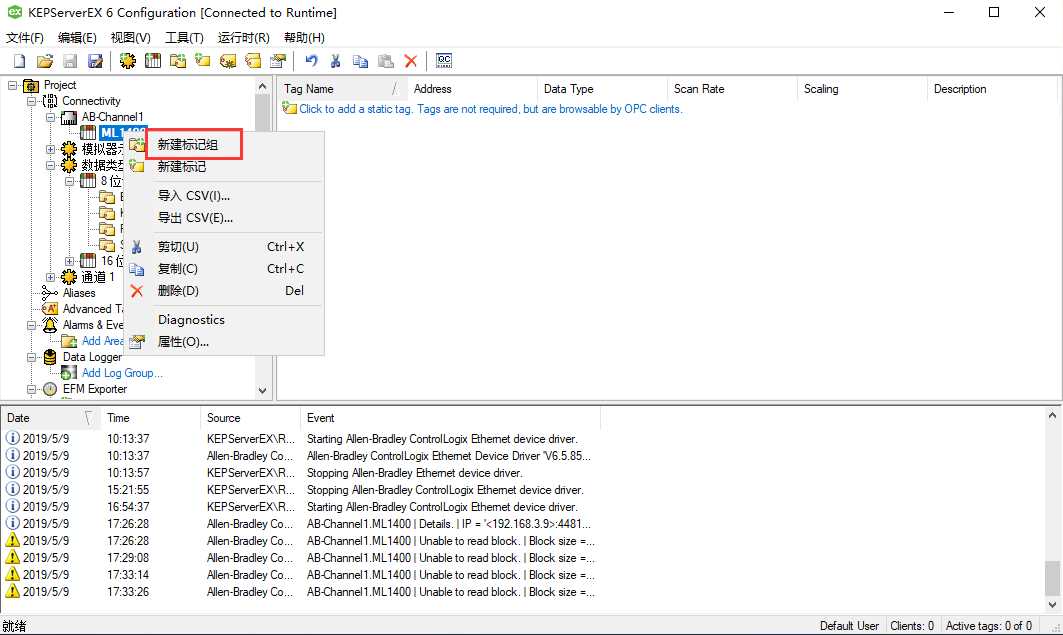Click the 'Click to add a static tag' link
The height and width of the screenshot is (635, 1063).
point(490,109)
